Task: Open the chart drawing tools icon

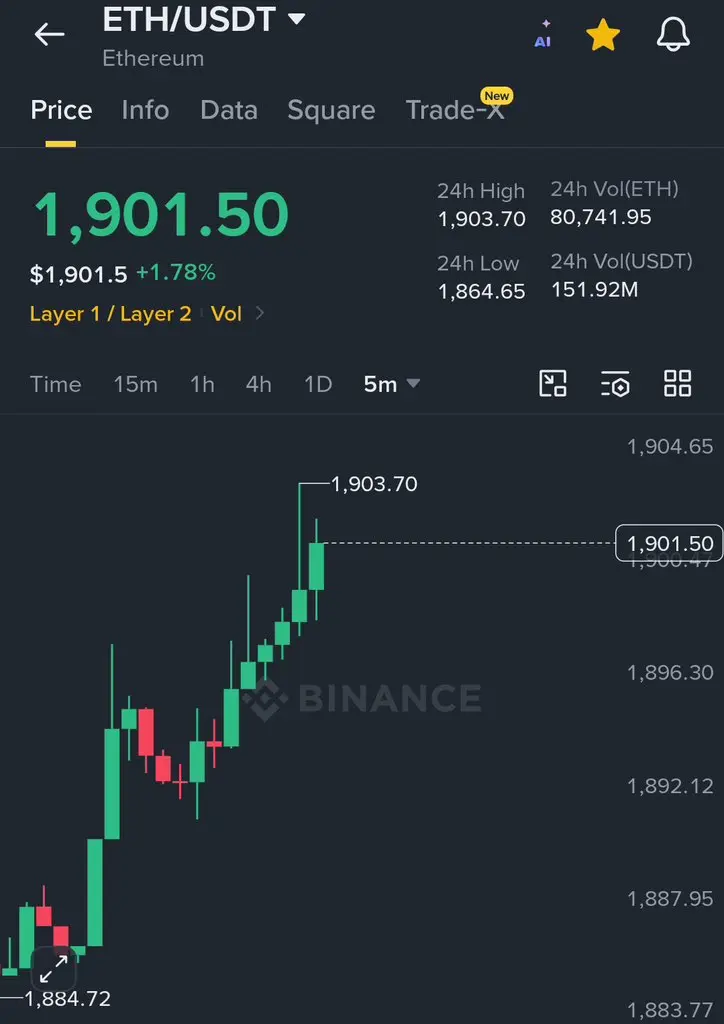Action: (x=552, y=383)
